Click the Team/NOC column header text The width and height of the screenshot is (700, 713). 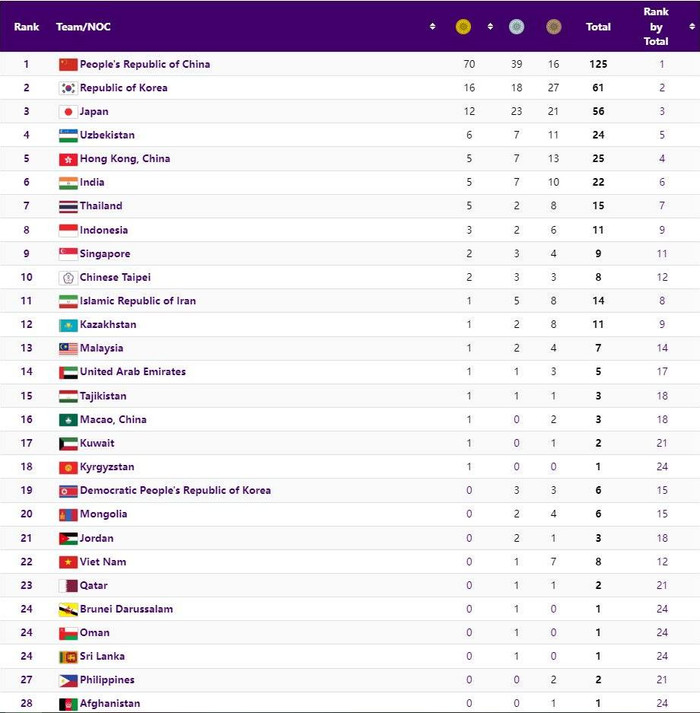pyautogui.click(x=83, y=27)
